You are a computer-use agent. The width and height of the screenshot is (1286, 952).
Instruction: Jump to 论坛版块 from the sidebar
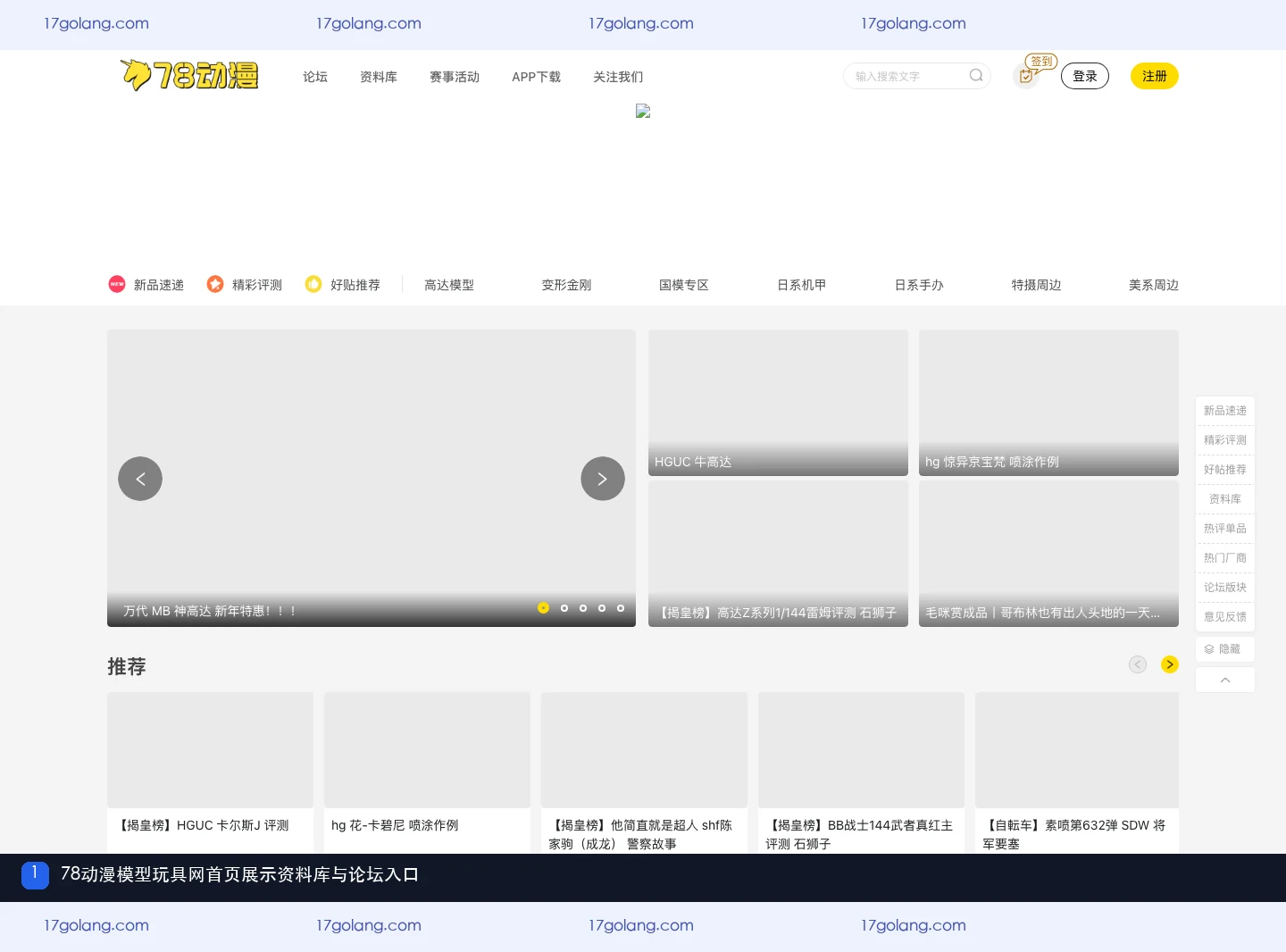[1225, 588]
